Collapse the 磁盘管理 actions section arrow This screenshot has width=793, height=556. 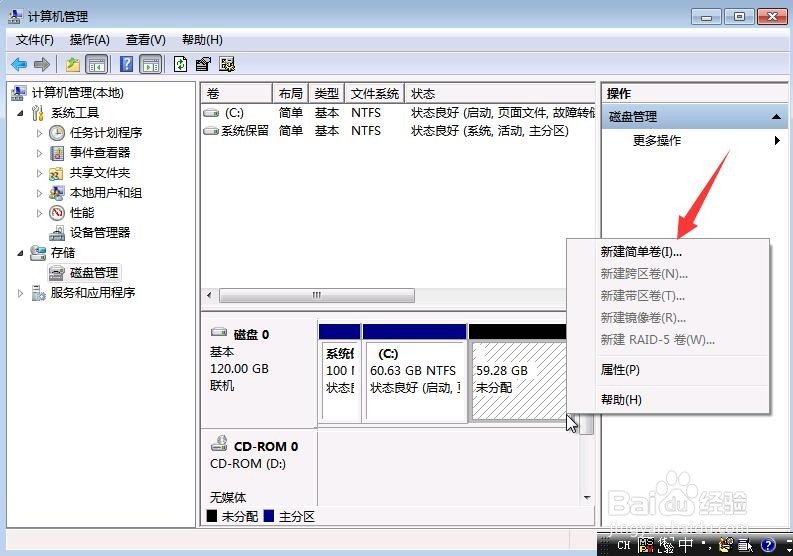(776, 117)
